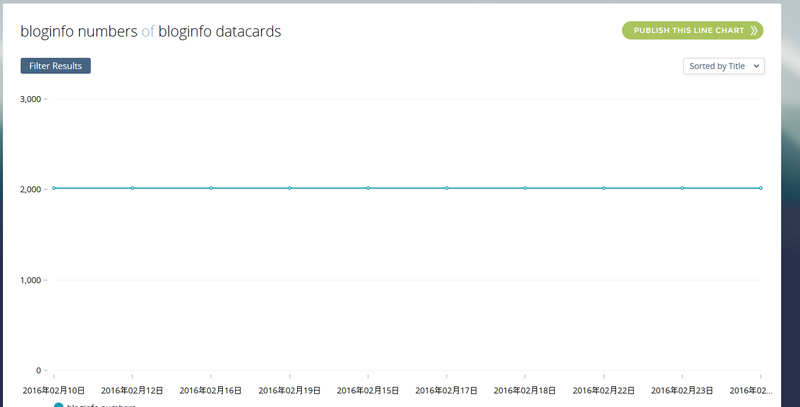
Task: Click the double chevron icon on Publish button
Action: tap(754, 31)
